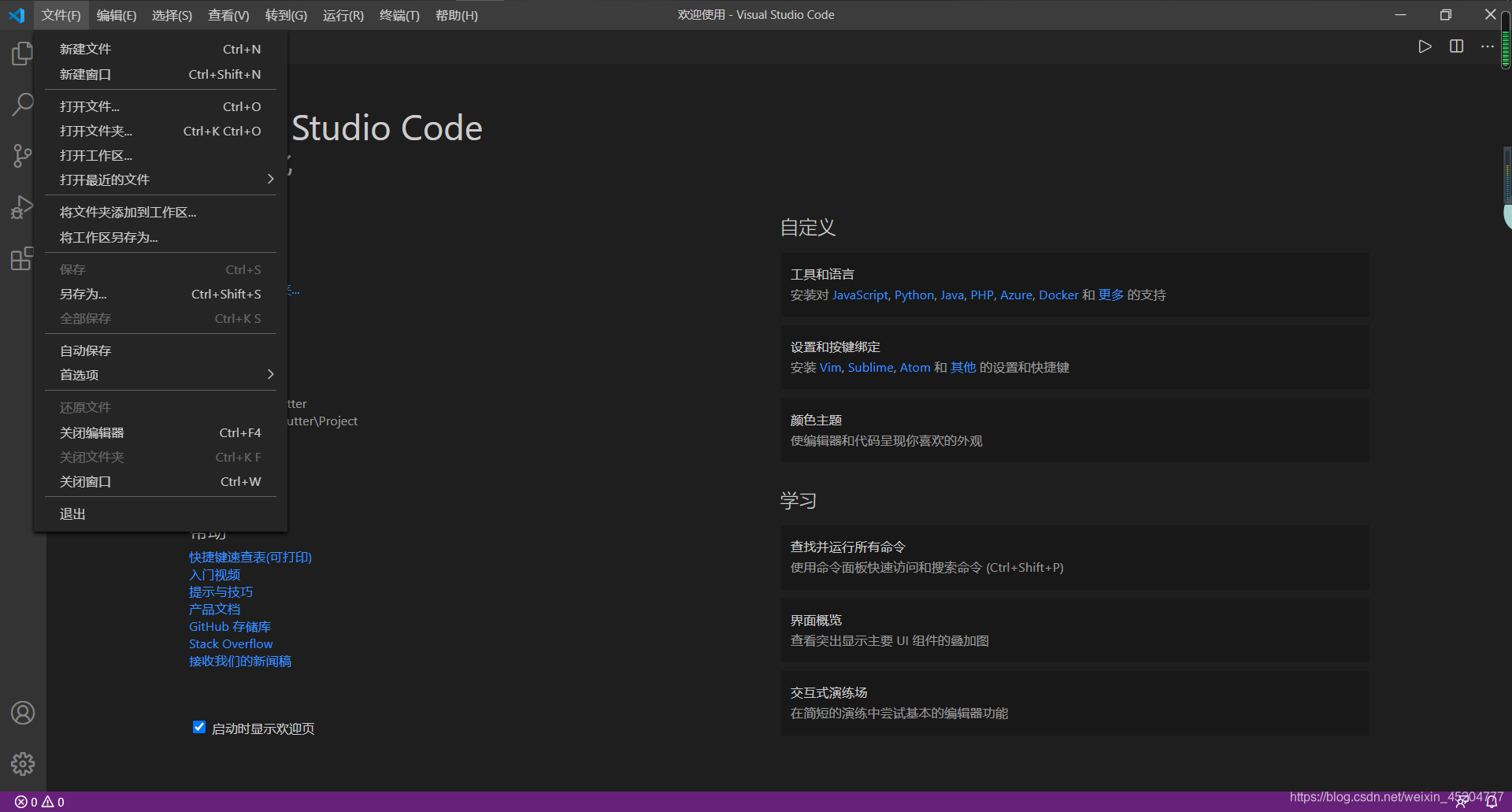Open the Accounts icon in activity bar

(23, 713)
